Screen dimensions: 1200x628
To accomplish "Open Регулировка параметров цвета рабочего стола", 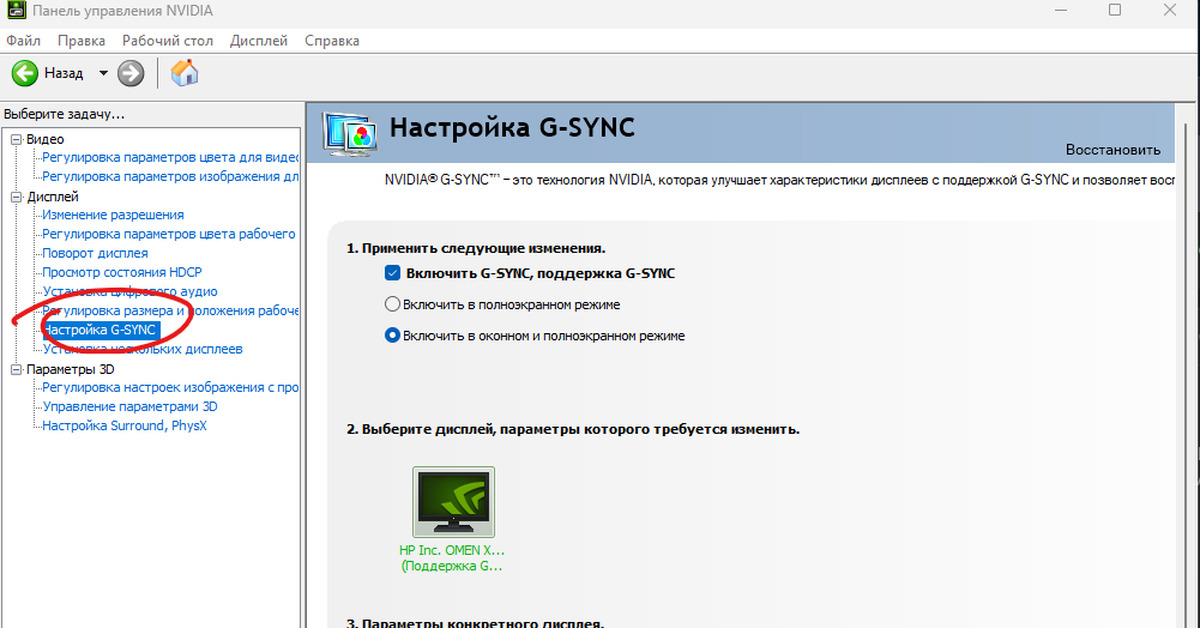I will click(170, 234).
